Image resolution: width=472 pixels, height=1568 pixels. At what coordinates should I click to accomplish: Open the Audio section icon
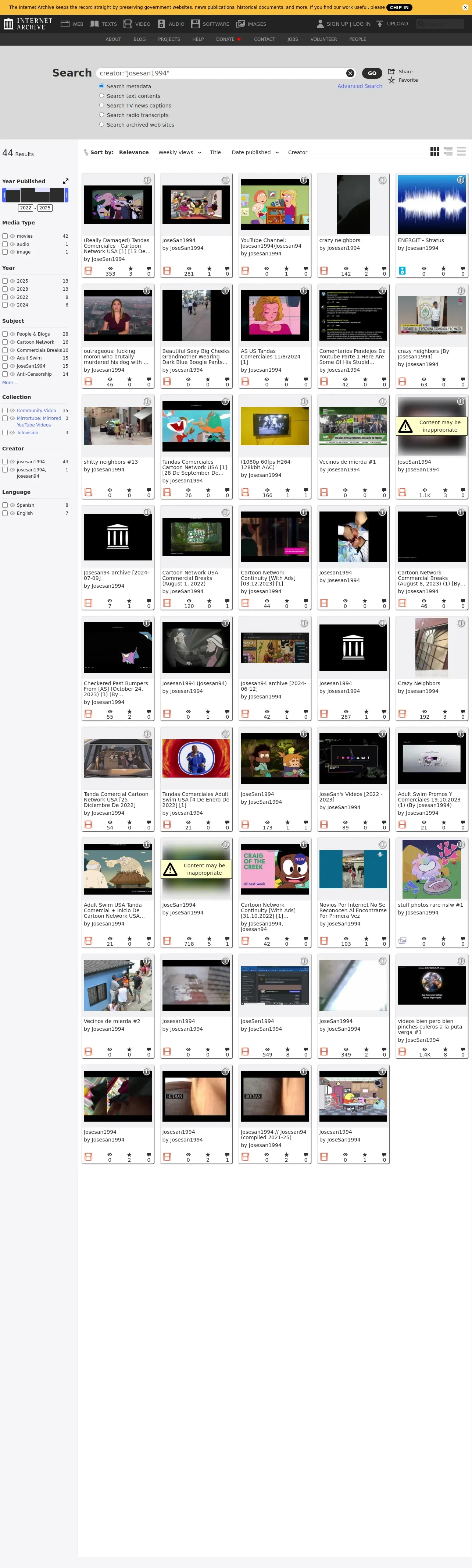(161, 24)
